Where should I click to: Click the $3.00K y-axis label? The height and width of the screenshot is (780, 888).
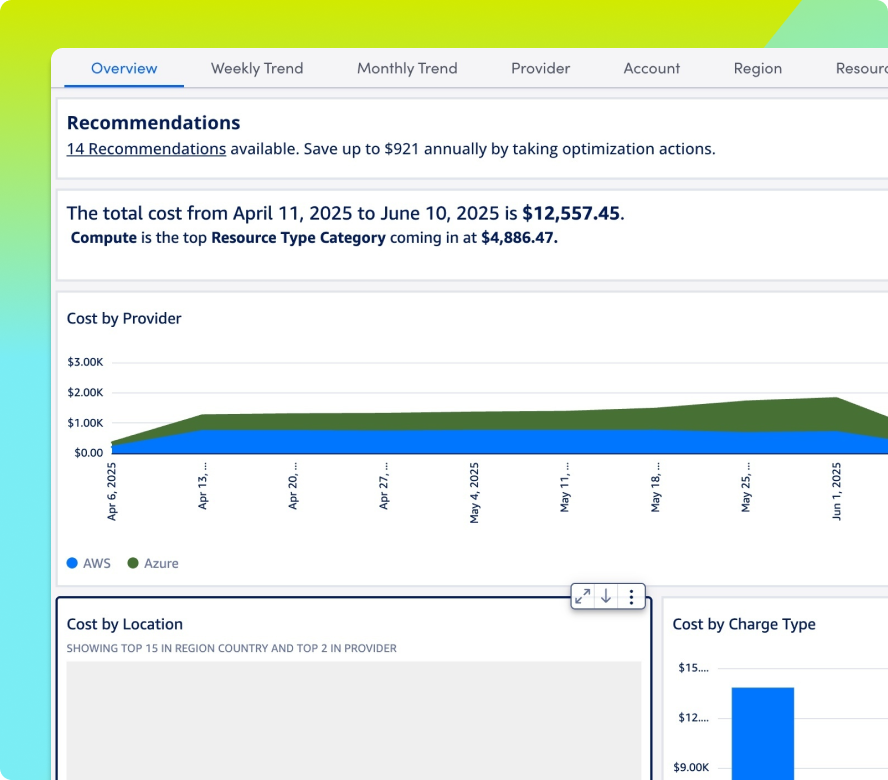[x=85, y=362]
